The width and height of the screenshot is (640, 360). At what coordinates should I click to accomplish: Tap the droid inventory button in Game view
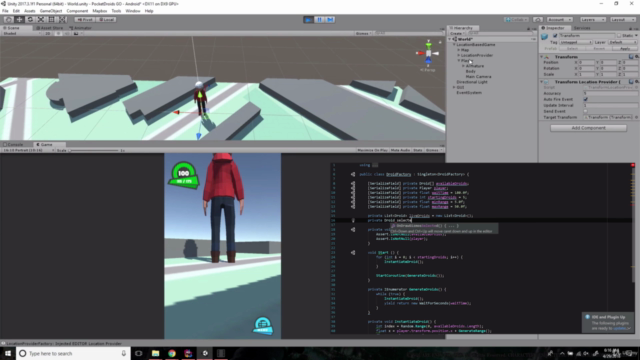(263, 325)
